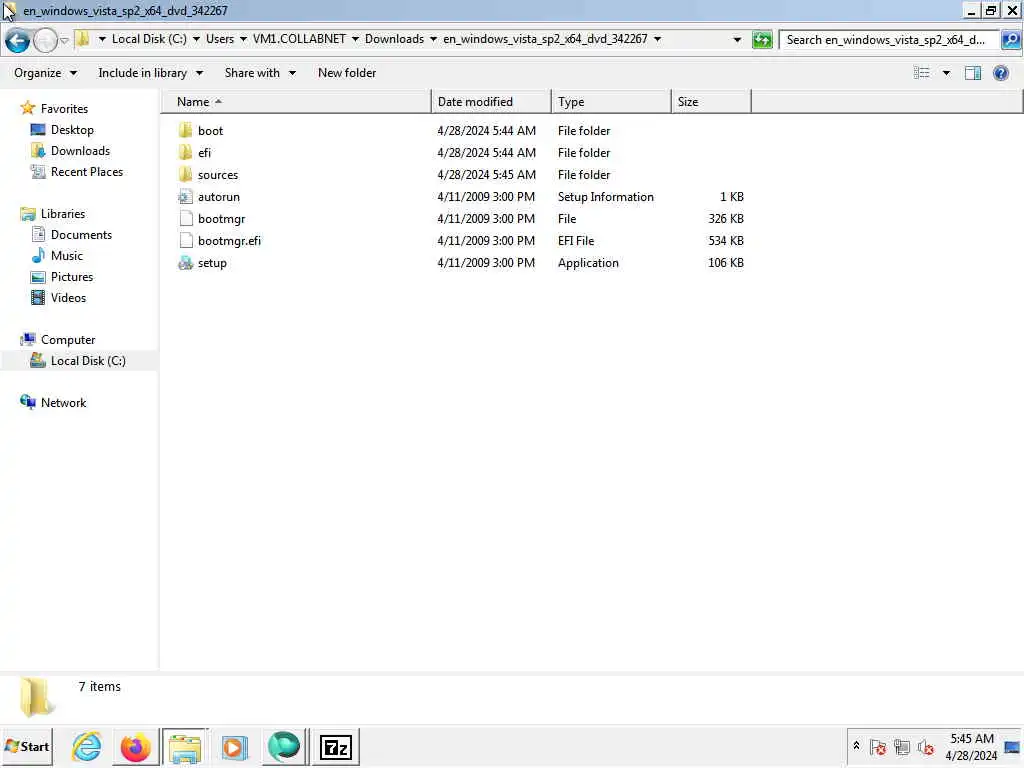Open Windows Media Player from taskbar
Screen dimensions: 1024x768
tap(234, 746)
